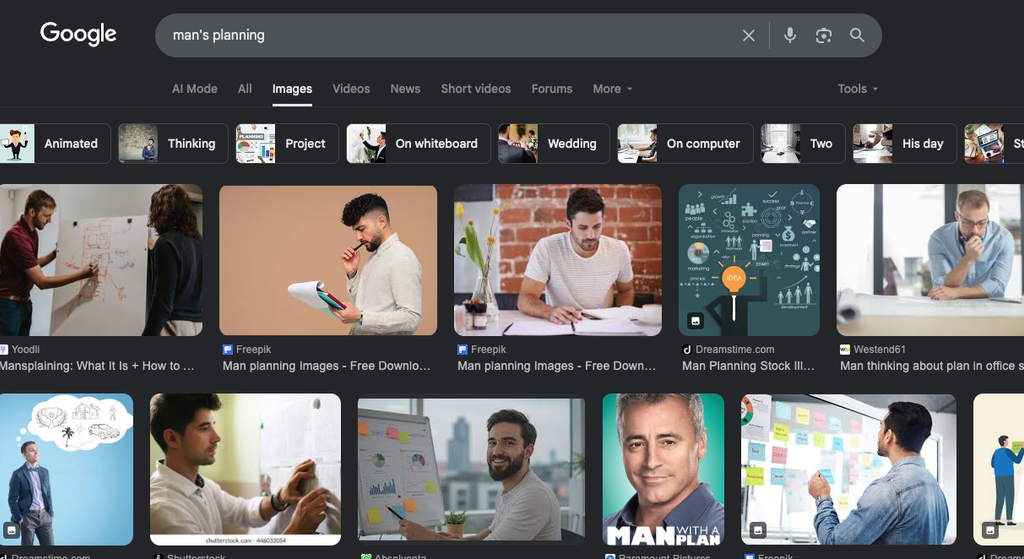Open Short videos tab
Viewport: 1024px width, 559px height.
pos(476,89)
